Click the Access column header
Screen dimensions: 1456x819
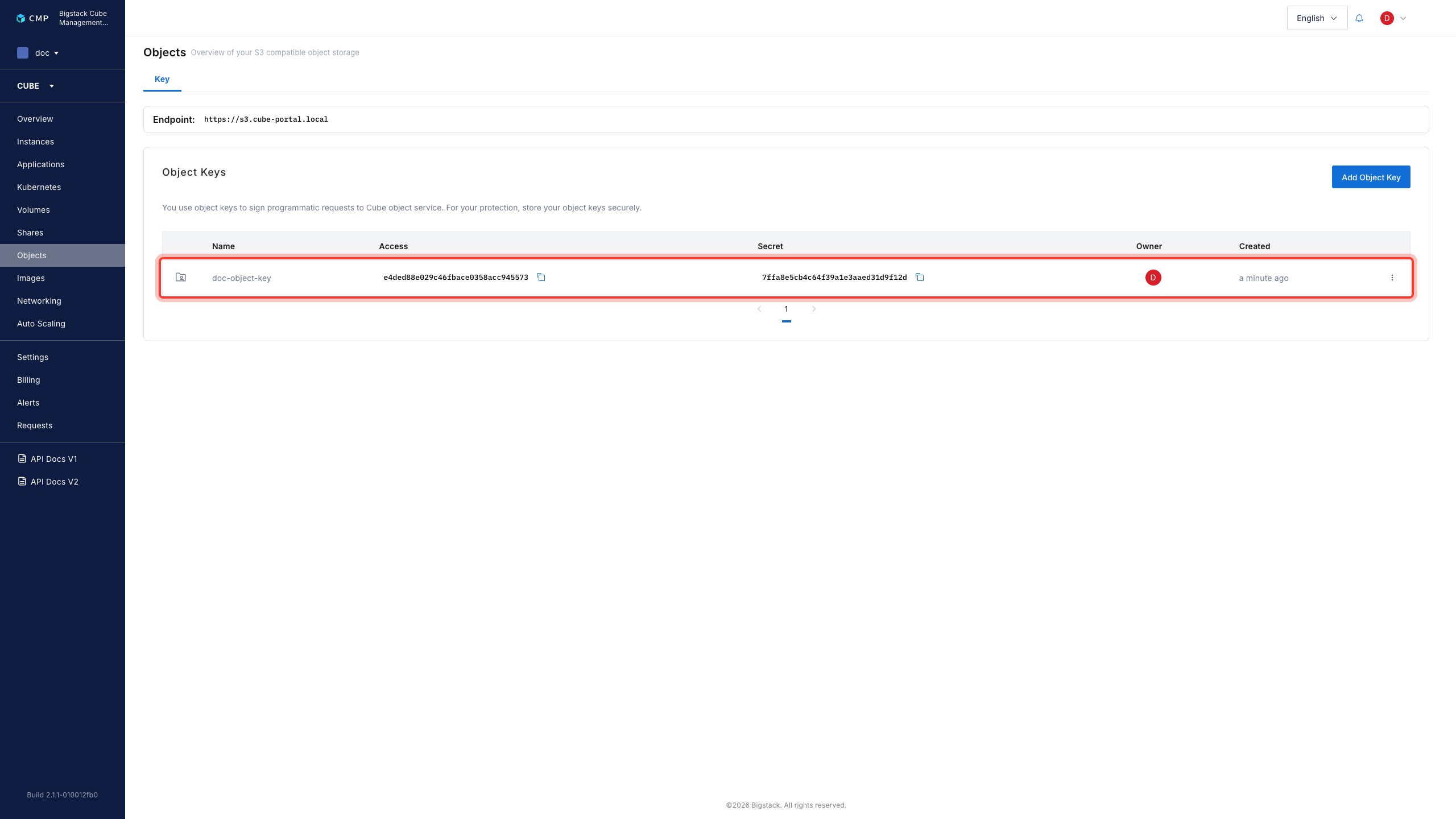coord(394,246)
